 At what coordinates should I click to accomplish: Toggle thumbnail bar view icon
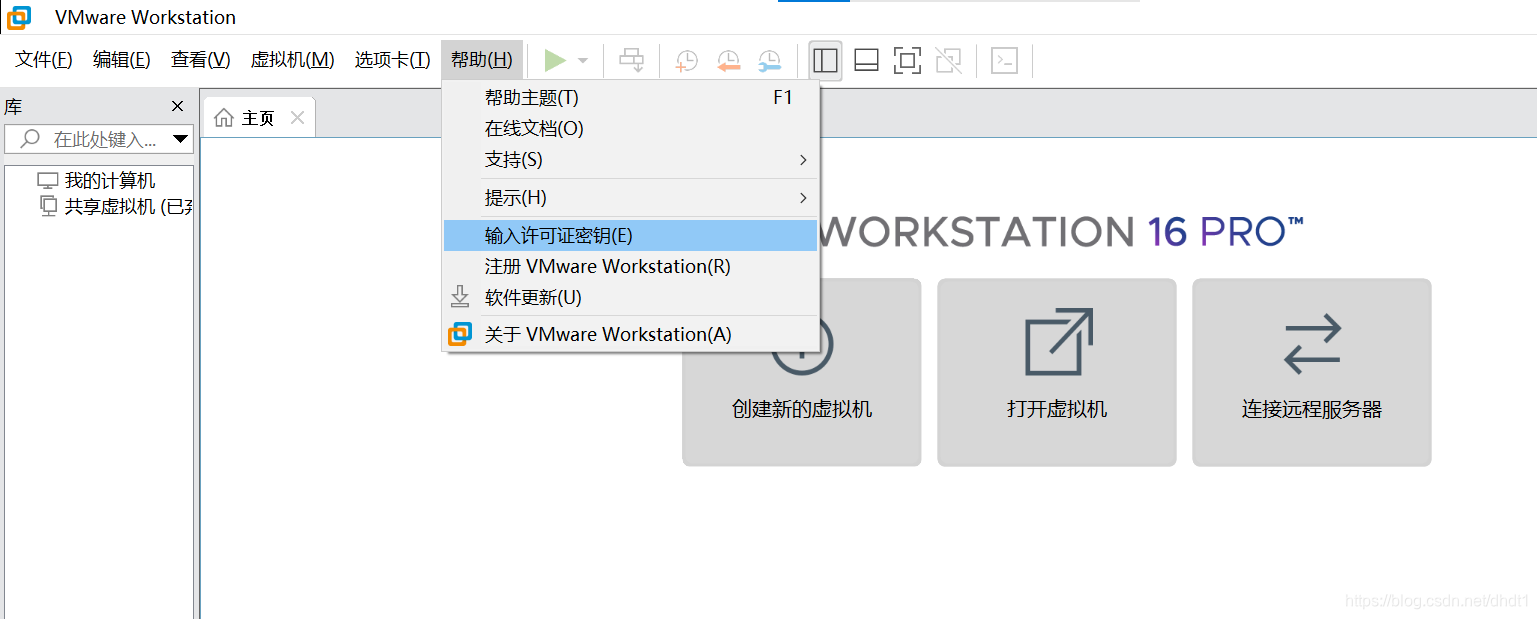pyautogui.click(x=866, y=61)
